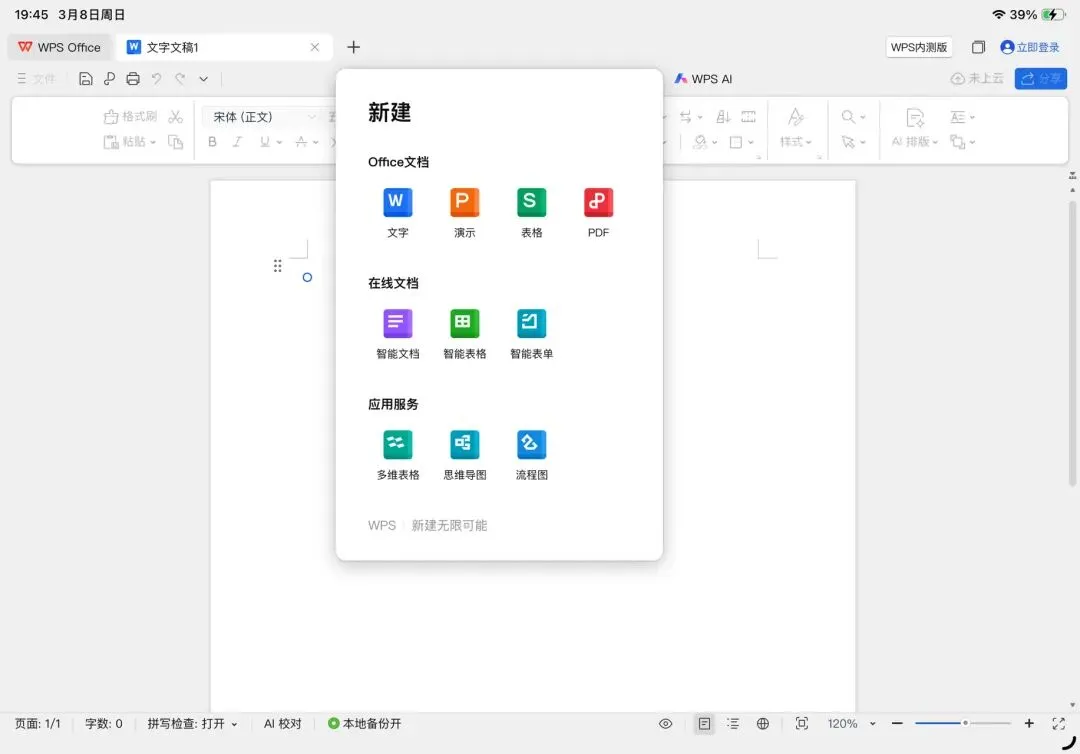Click the fullscreen expand icon
1080x754 pixels.
click(1059, 723)
